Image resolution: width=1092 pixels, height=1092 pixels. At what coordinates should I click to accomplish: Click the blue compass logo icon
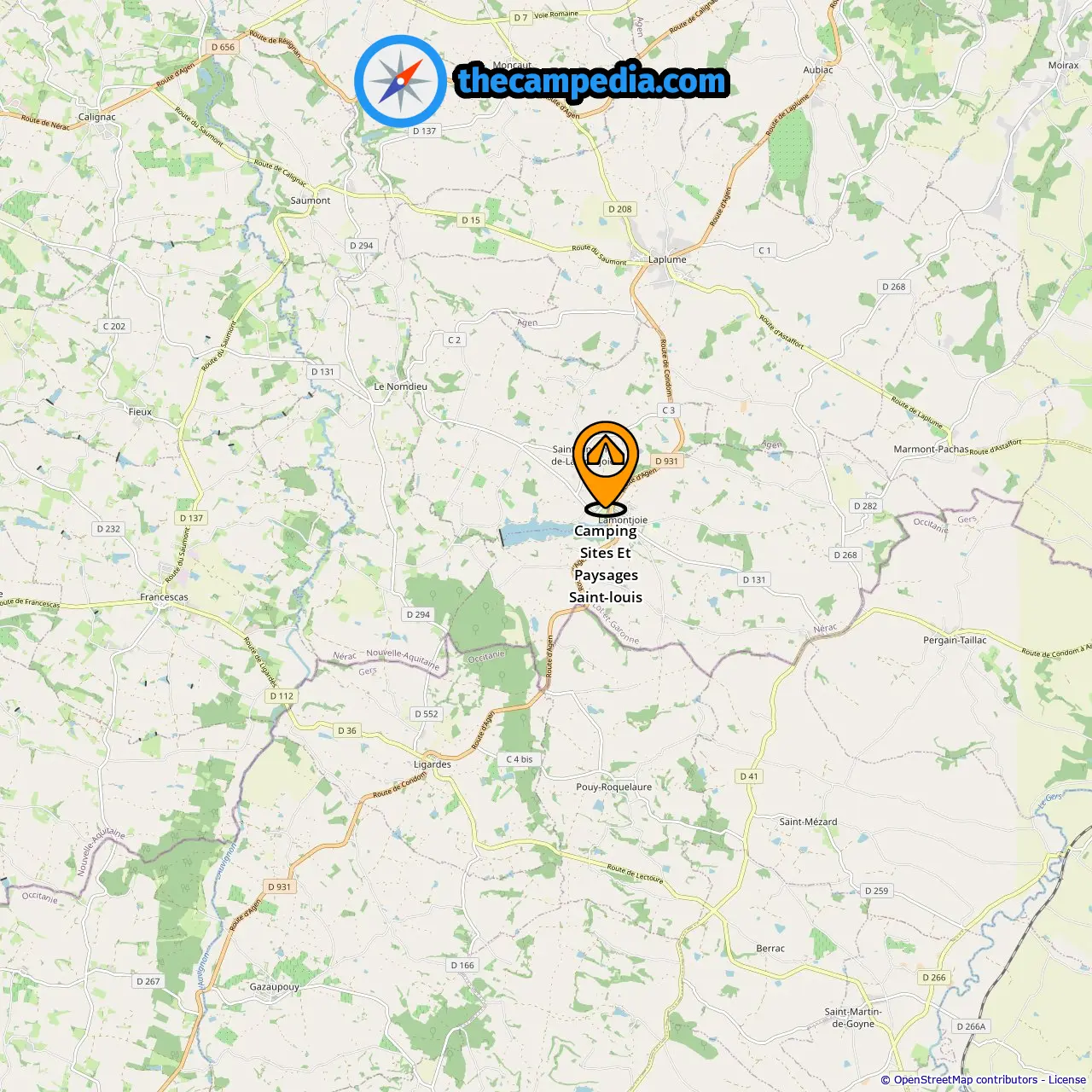tap(400, 81)
